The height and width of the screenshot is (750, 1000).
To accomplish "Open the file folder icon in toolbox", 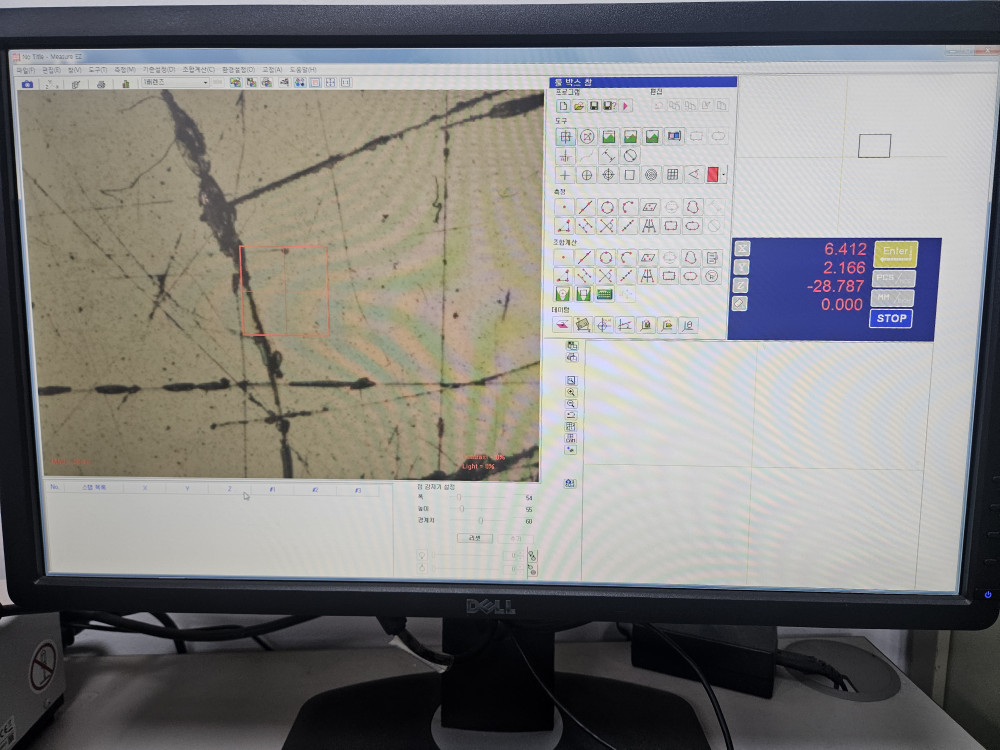I will [x=579, y=106].
